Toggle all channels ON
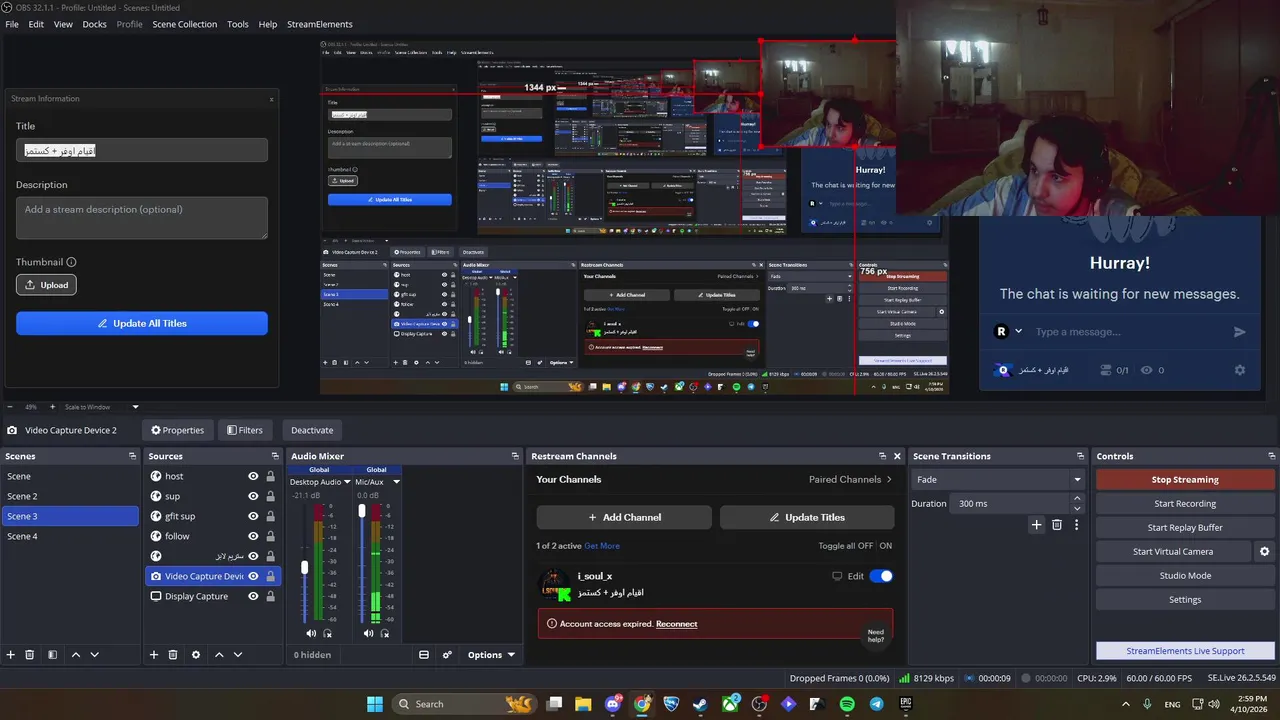Viewport: 1280px width, 720px height. (x=886, y=546)
